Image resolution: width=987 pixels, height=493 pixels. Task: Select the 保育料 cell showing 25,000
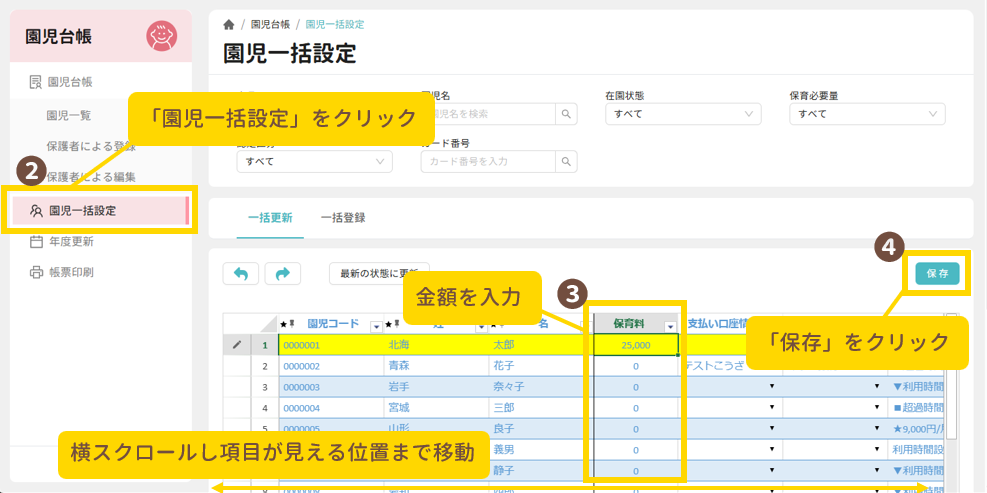tap(635, 345)
